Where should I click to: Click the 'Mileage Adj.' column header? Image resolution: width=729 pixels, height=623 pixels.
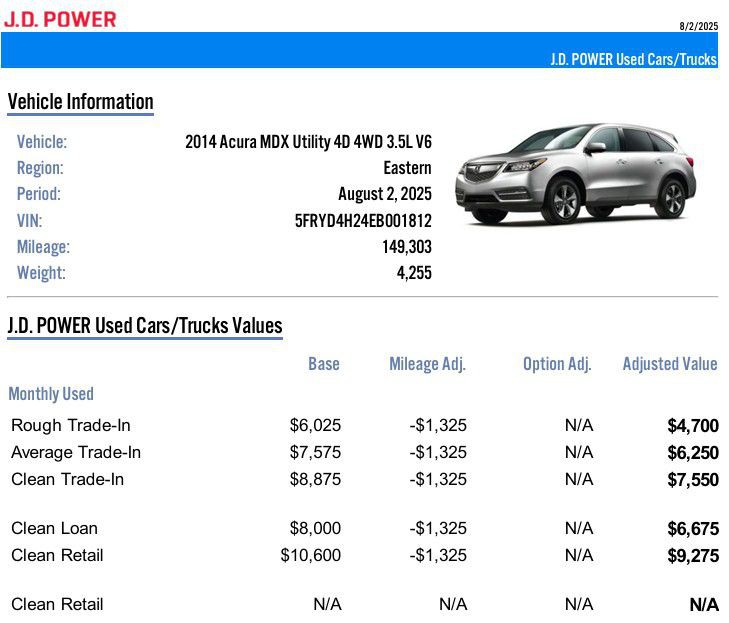[x=427, y=364]
